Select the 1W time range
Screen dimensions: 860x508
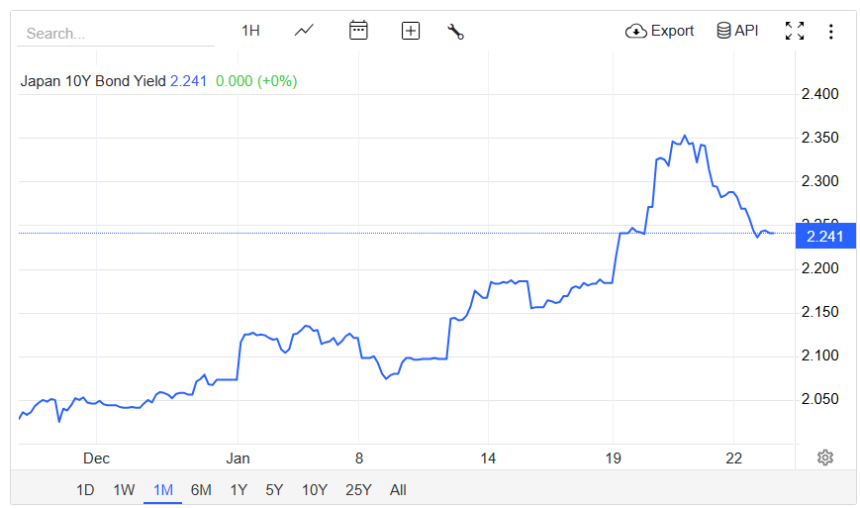[x=124, y=490]
